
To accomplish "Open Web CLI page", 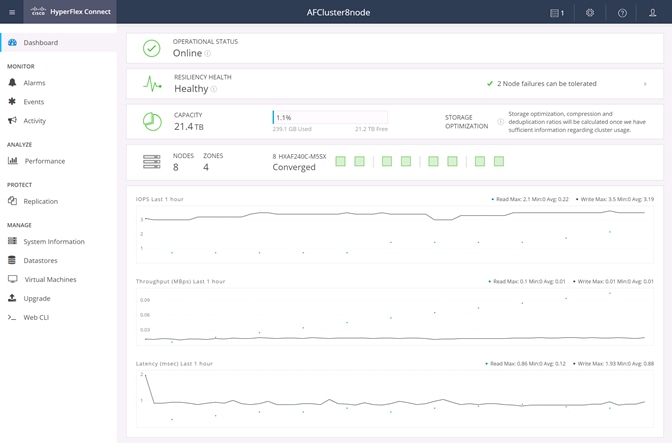I will tap(58, 317).
